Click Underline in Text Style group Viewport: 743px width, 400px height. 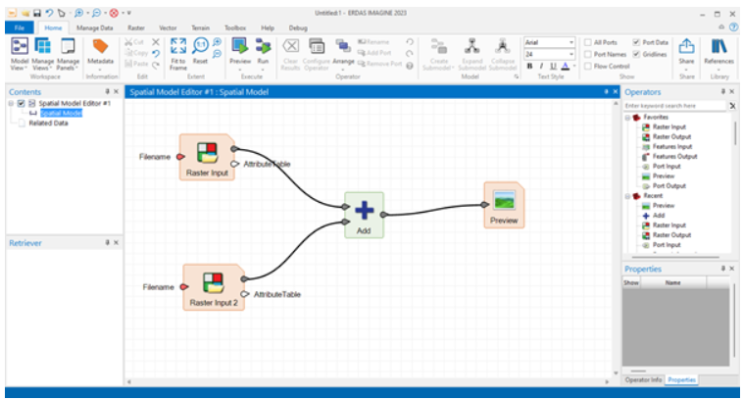point(553,66)
